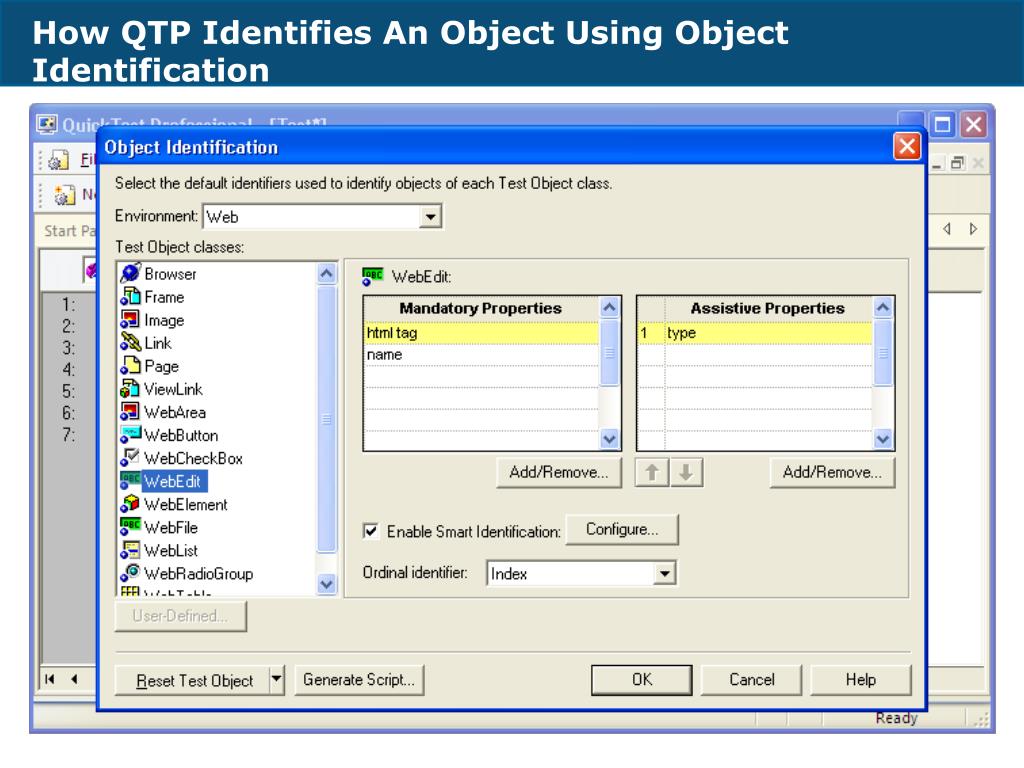Open Smart Identification Configure button
The image size is (1024, 768).
(x=622, y=529)
